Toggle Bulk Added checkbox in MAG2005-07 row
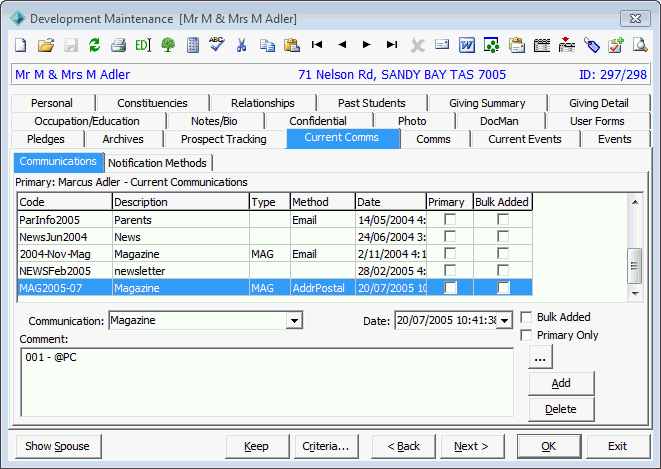The height and width of the screenshot is (469, 661). pyautogui.click(x=503, y=287)
